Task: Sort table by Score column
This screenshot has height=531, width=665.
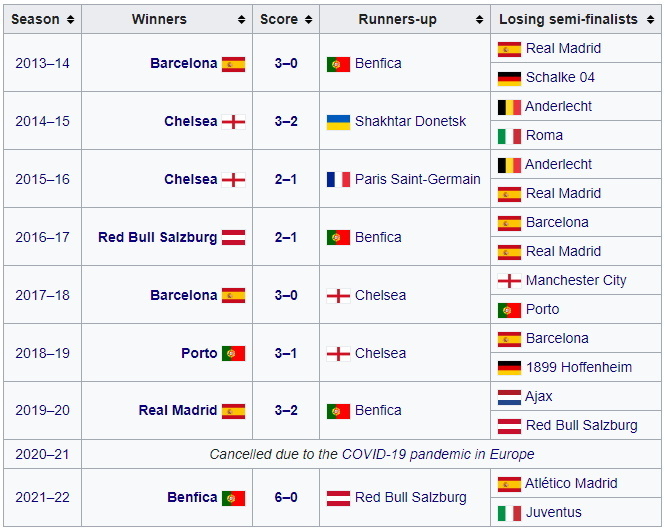Action: (309, 20)
